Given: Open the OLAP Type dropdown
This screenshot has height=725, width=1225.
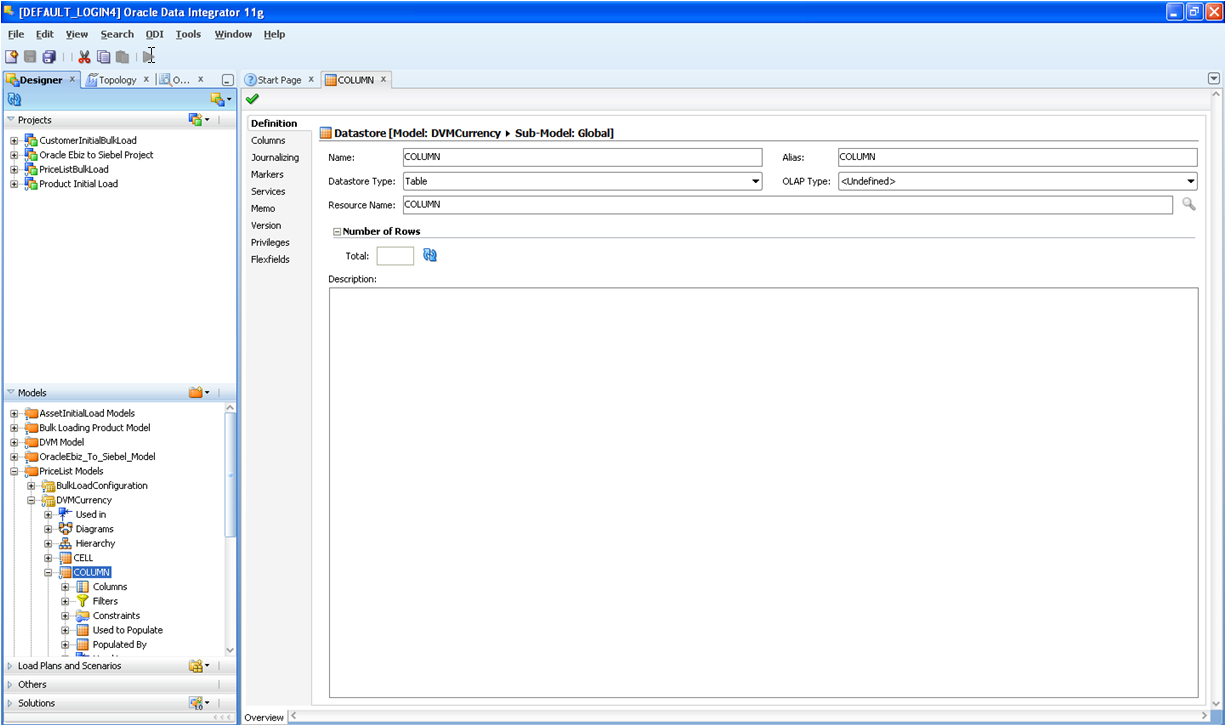Looking at the screenshot, I should (x=1190, y=182).
